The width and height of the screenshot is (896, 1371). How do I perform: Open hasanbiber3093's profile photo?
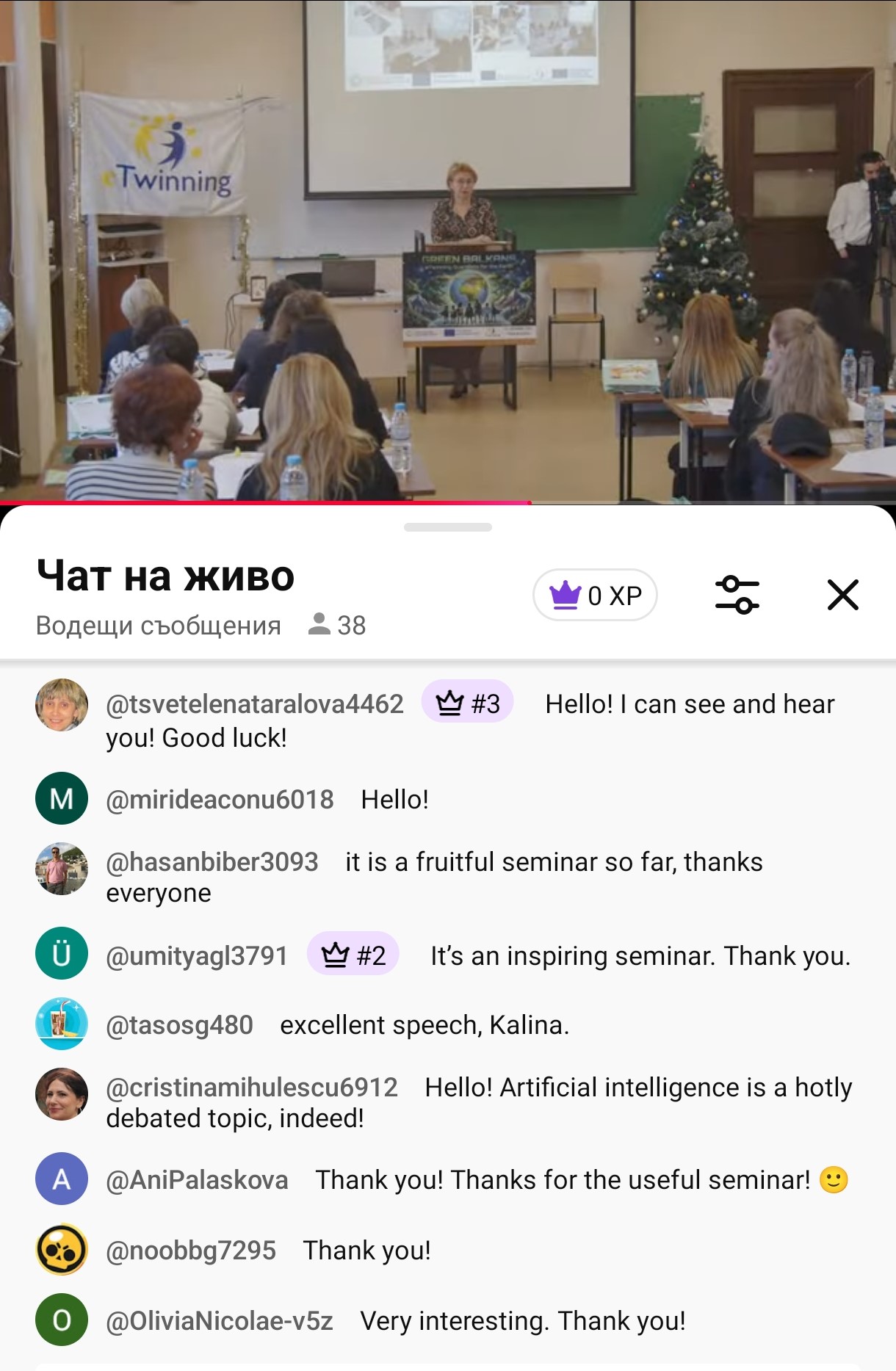62,869
